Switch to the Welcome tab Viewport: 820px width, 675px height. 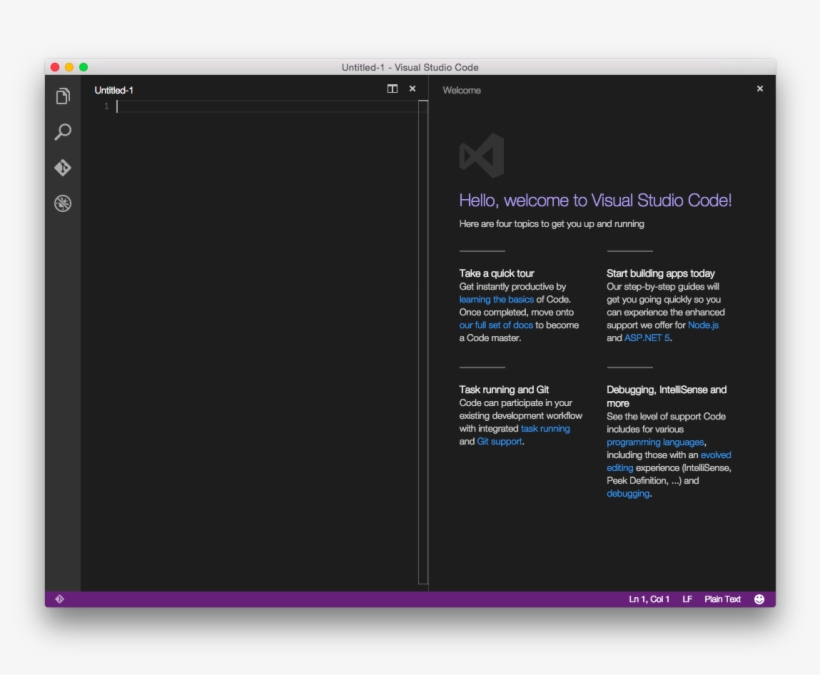pyautogui.click(x=463, y=90)
